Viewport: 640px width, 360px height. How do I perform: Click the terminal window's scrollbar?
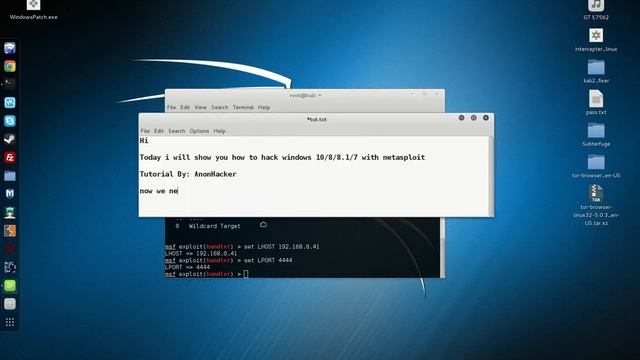pos(442,248)
